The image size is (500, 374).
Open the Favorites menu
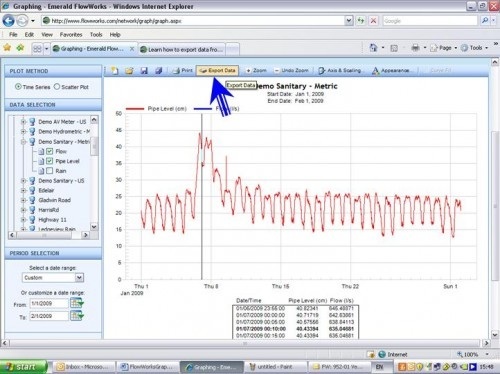71,34
